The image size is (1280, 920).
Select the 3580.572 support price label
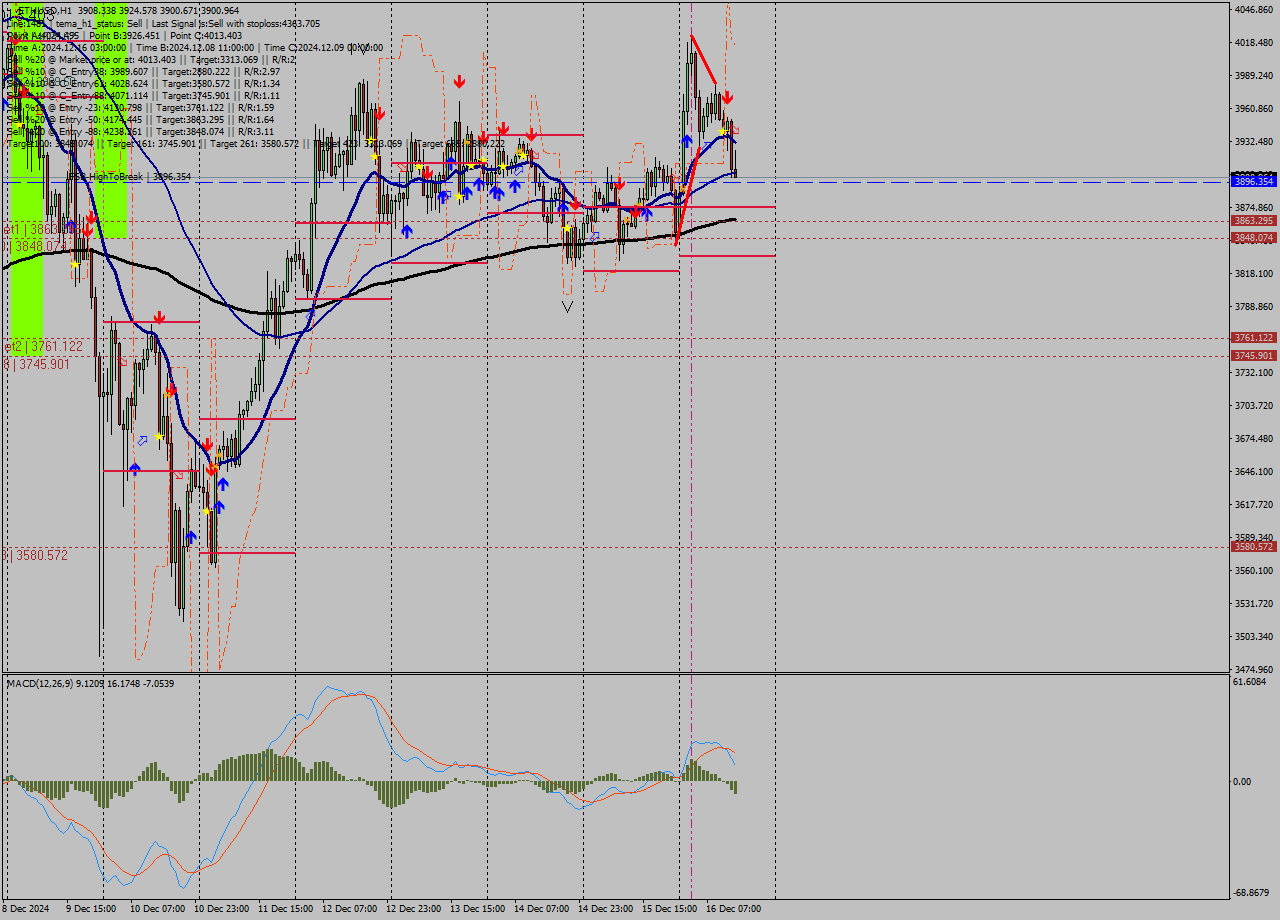(1252, 546)
